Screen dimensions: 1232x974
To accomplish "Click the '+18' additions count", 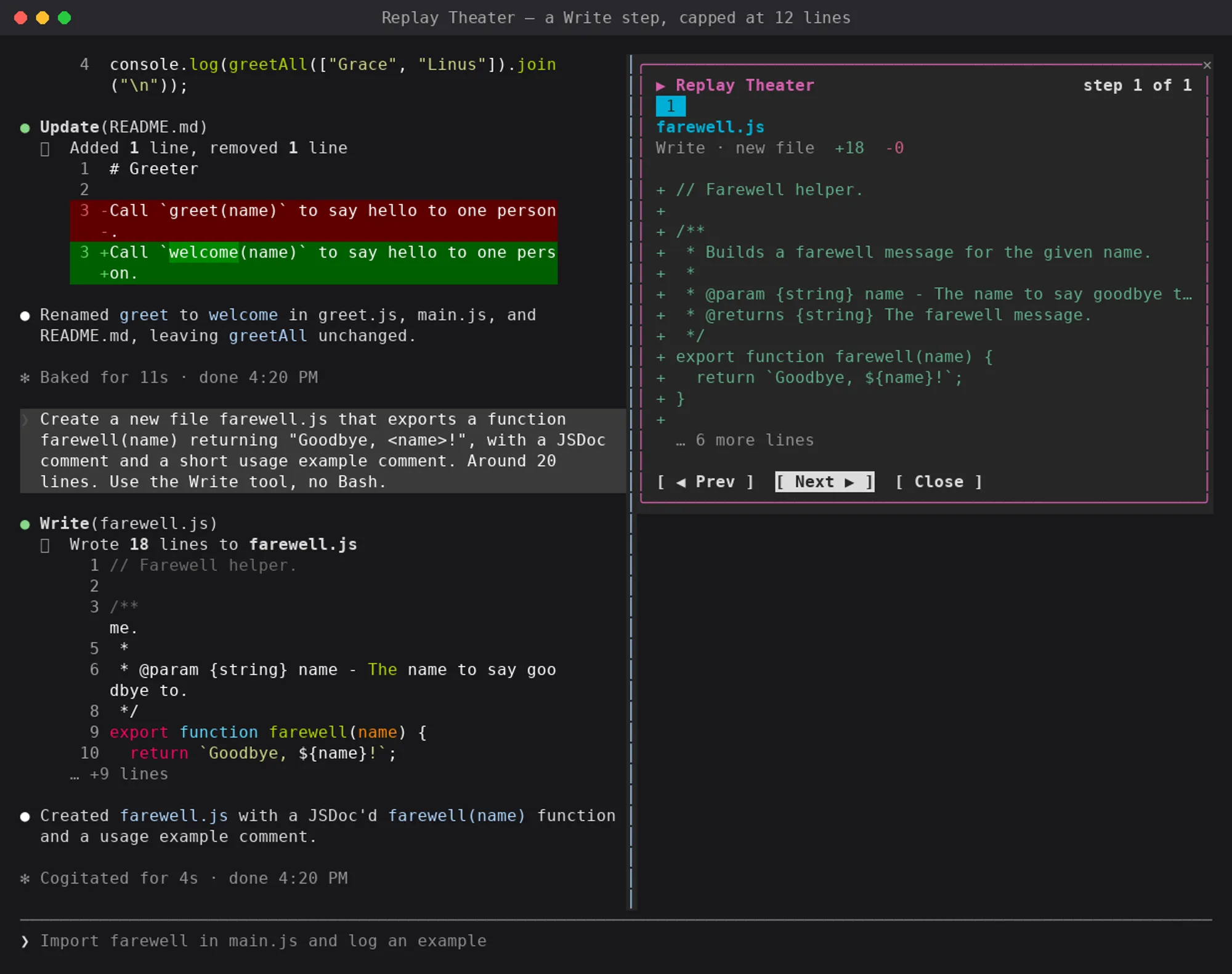I will coord(849,148).
